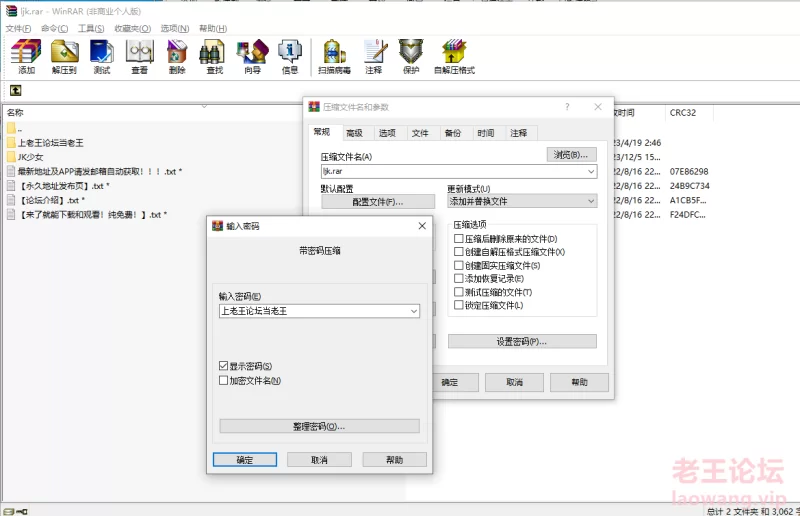800x516 pixels.
Task: Click 取消 in the archive parameters dialog
Action: (514, 382)
